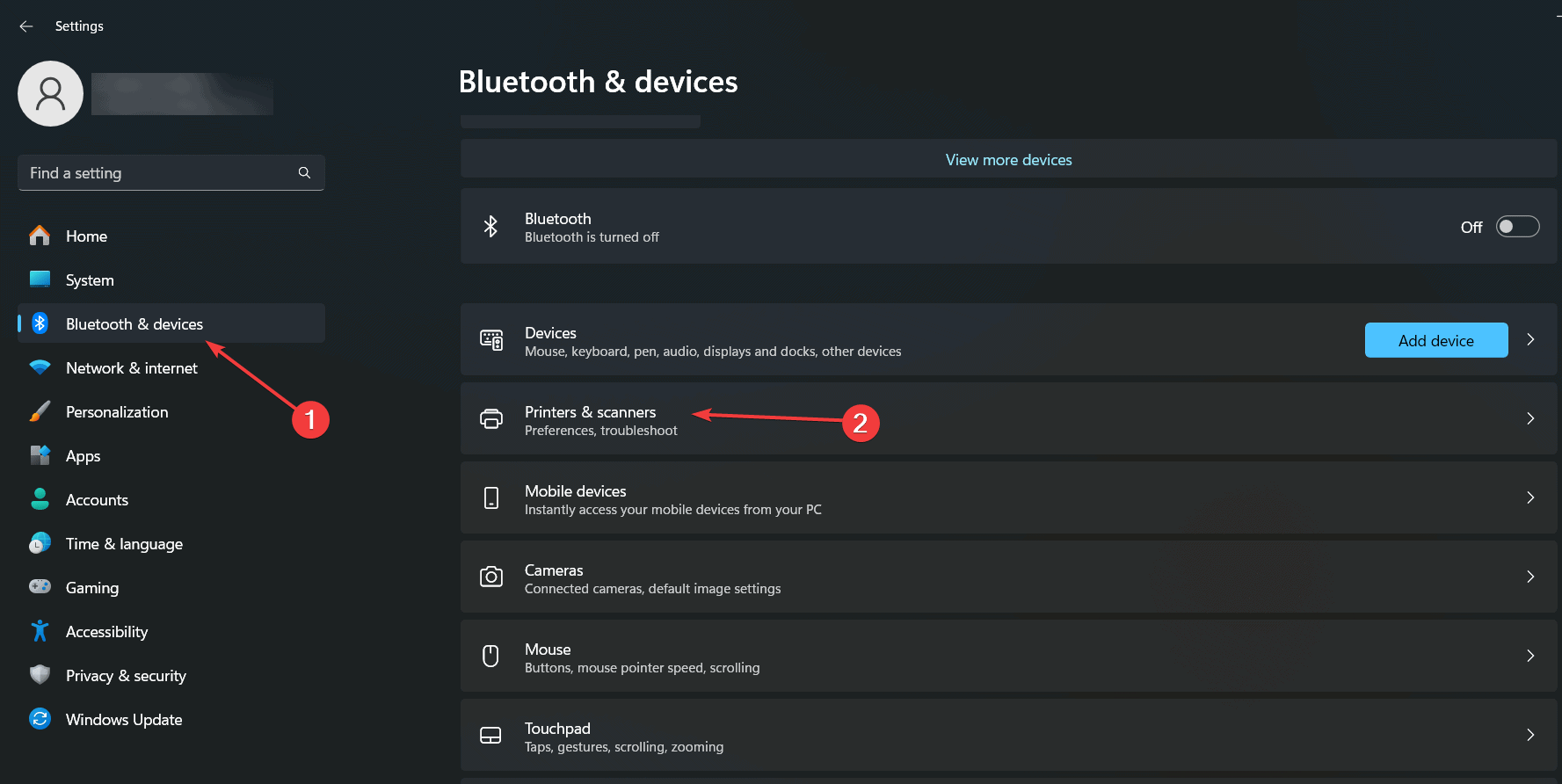The width and height of the screenshot is (1562, 784).
Task: Click the View more devices link
Action: tap(1008, 160)
